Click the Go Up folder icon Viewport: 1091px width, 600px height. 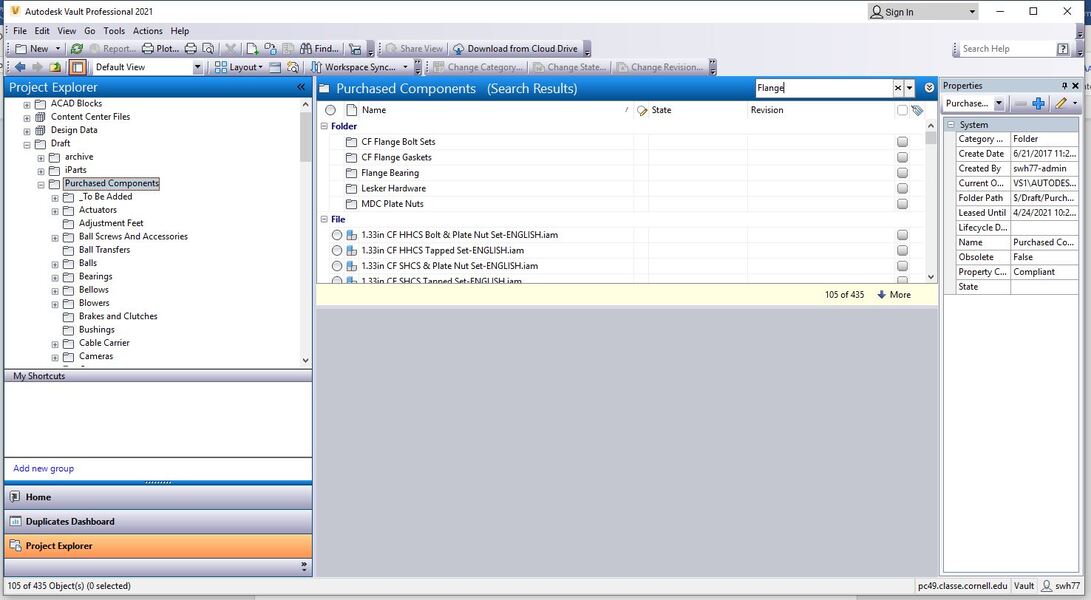click(55, 68)
